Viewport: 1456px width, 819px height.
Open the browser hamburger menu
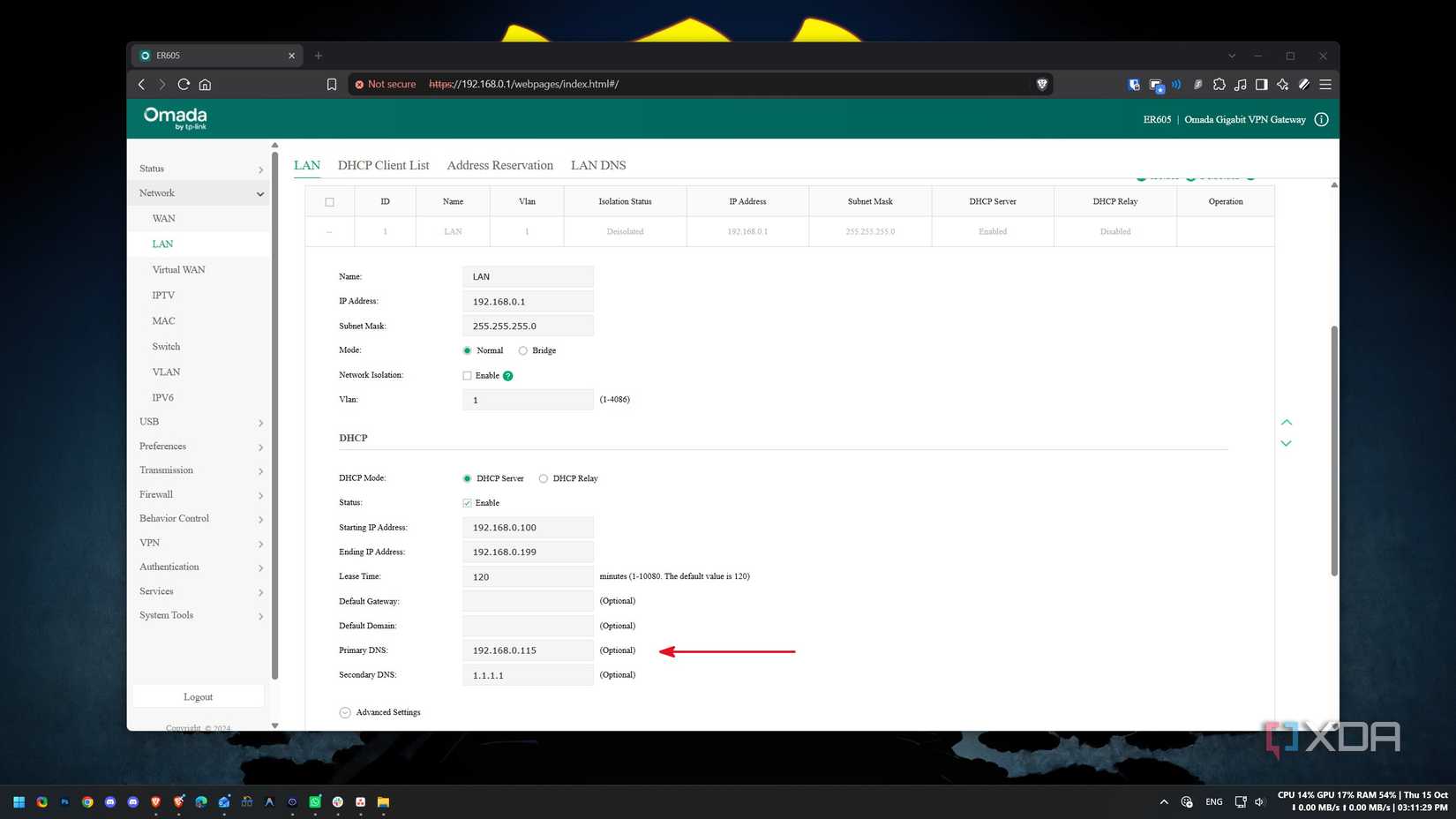[1325, 84]
